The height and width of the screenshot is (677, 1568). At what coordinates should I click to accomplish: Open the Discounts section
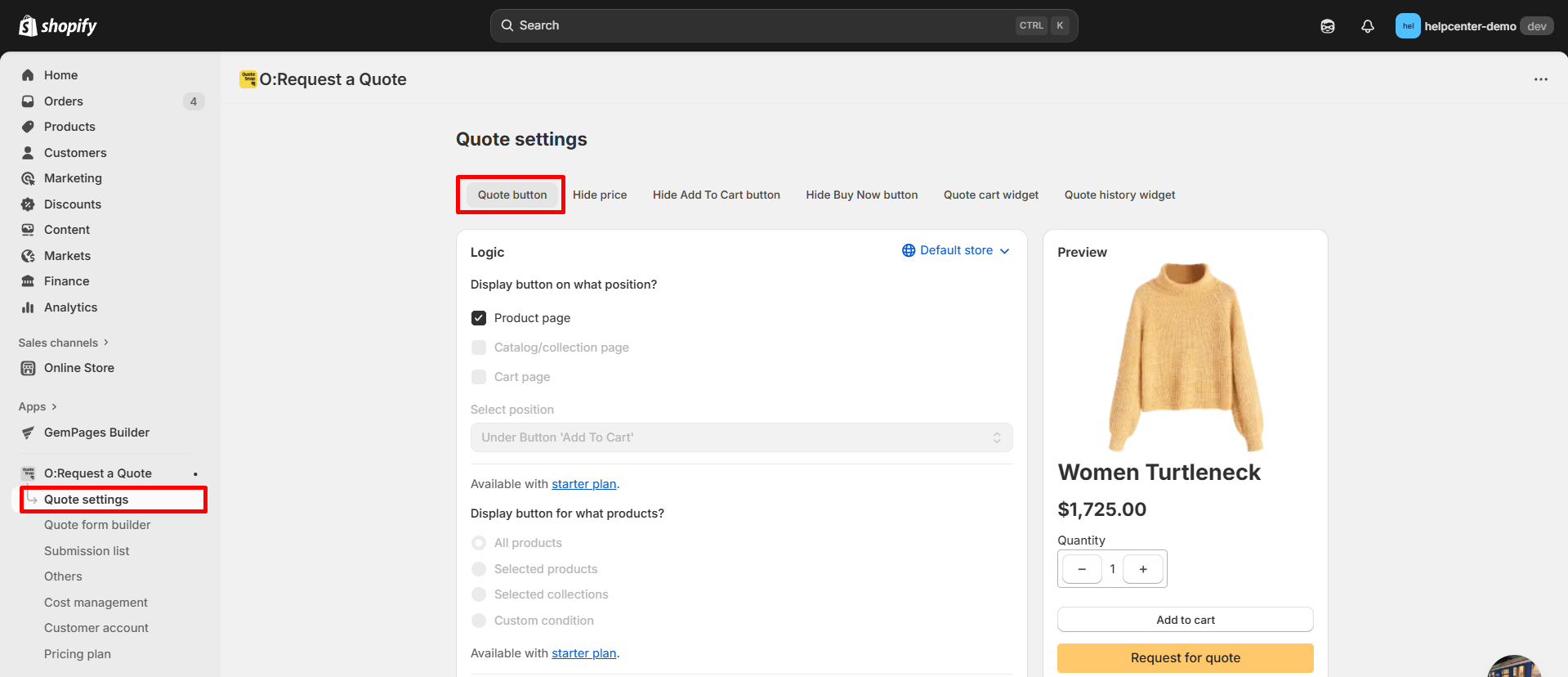[72, 204]
